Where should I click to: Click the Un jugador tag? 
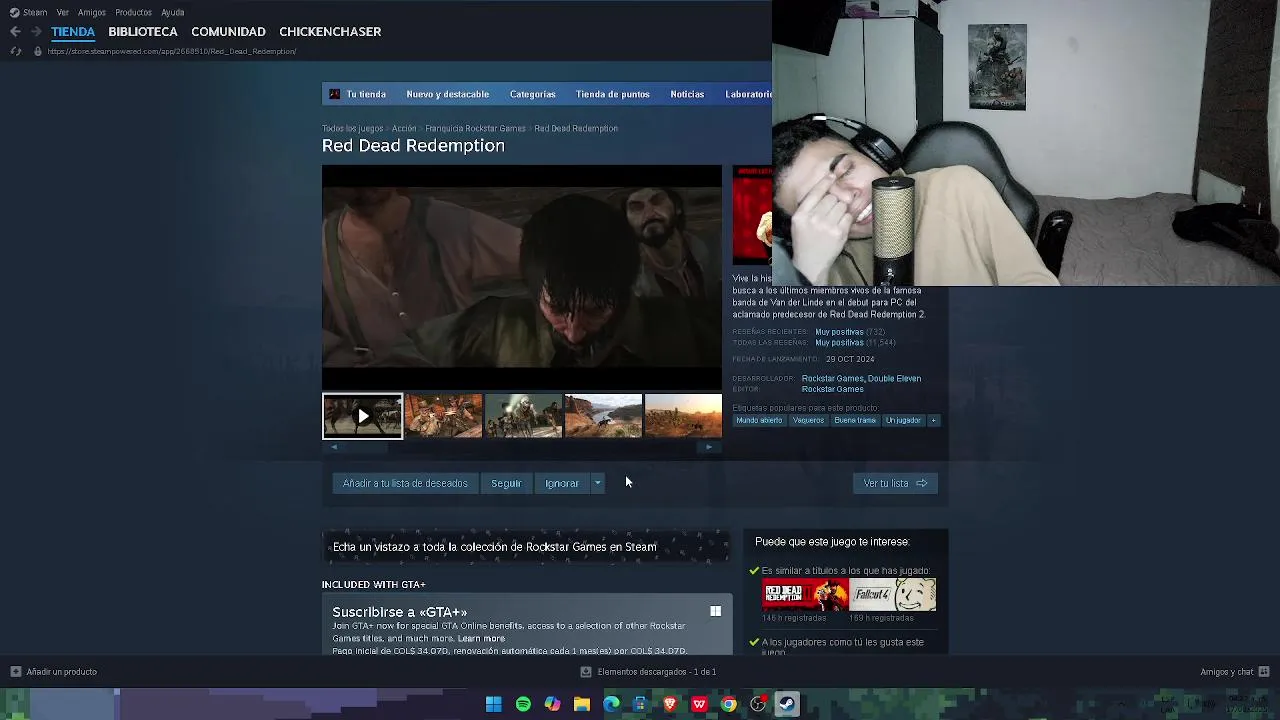[903, 421]
